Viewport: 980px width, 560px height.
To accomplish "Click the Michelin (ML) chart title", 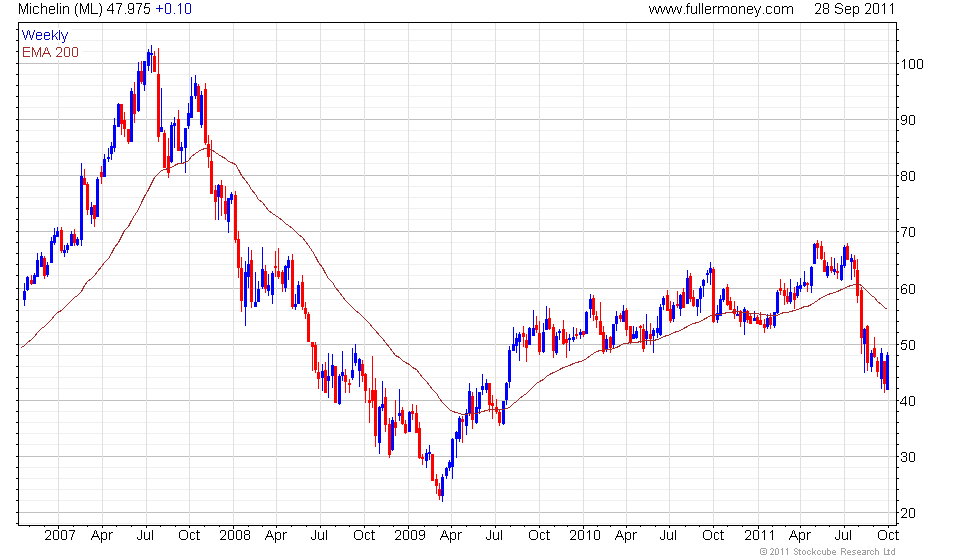I will pos(60,9).
